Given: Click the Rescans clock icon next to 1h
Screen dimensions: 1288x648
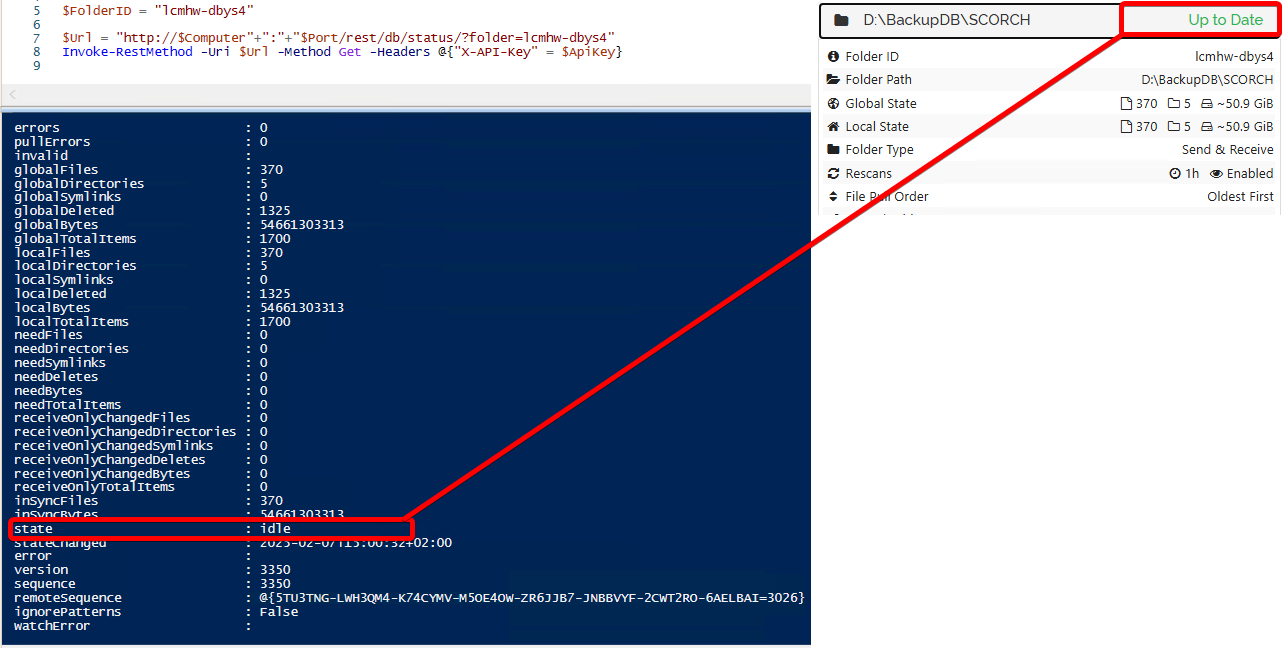Looking at the screenshot, I should tap(1175, 174).
